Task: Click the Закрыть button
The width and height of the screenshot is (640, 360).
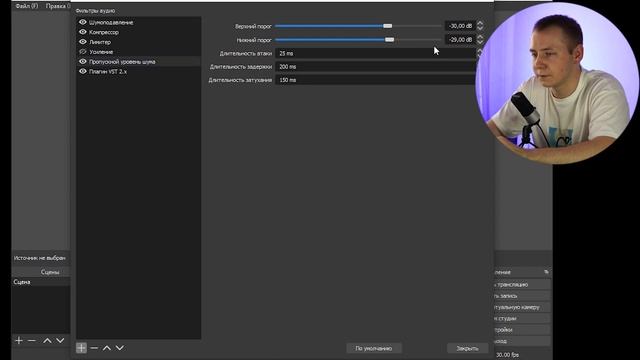Action: pos(467,348)
